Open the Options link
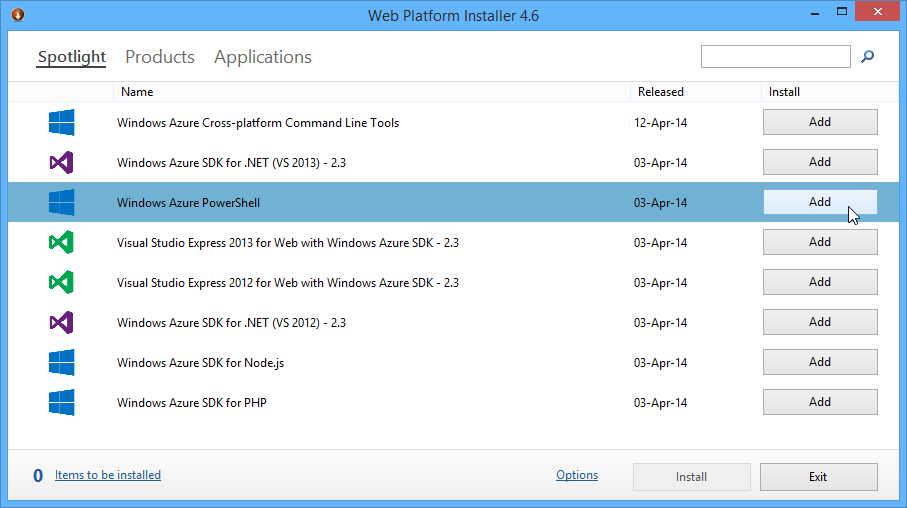 tap(577, 475)
